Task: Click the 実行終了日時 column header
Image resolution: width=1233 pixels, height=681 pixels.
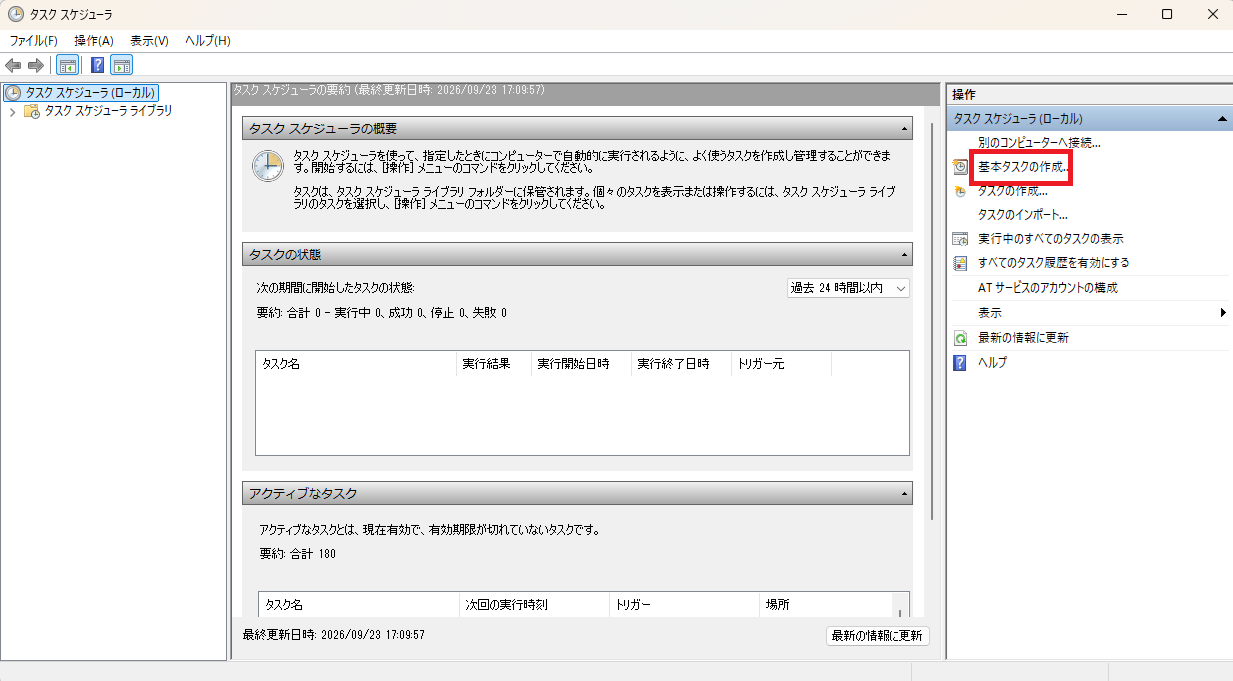Action: pyautogui.click(x=681, y=364)
